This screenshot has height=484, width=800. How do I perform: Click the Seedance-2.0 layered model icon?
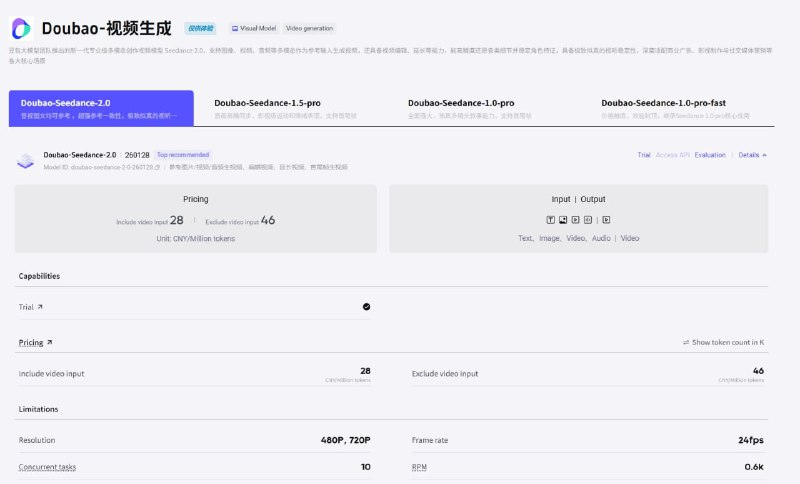click(x=26, y=161)
